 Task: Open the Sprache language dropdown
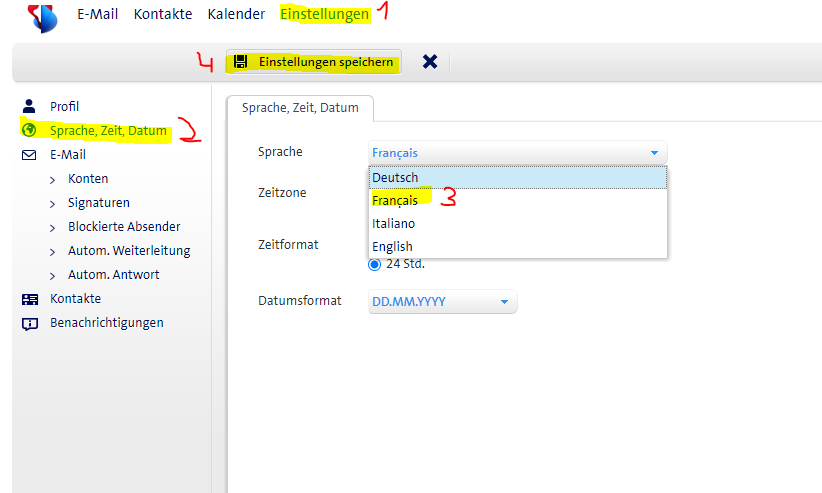point(517,153)
